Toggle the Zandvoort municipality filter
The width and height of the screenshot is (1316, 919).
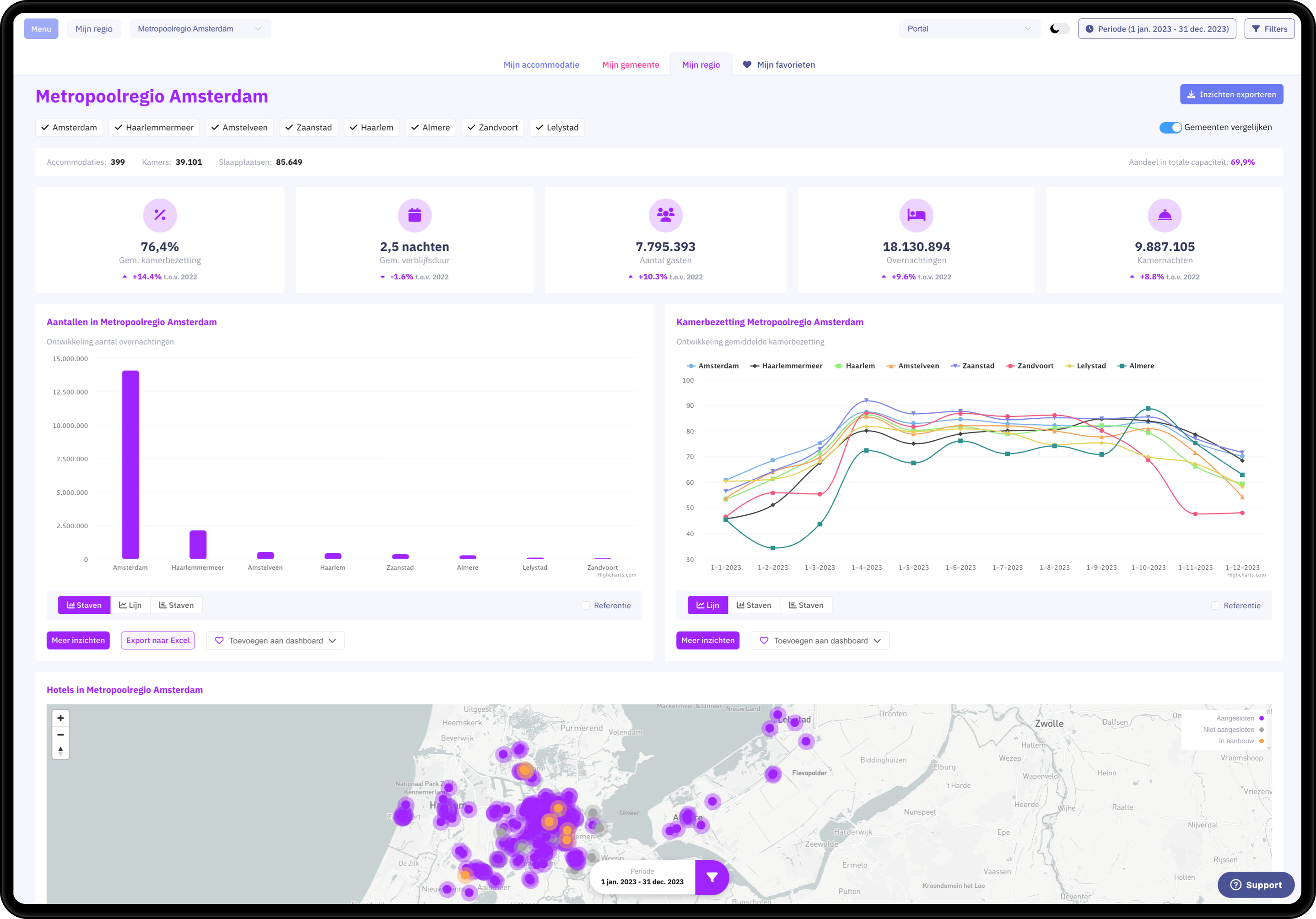tap(493, 127)
